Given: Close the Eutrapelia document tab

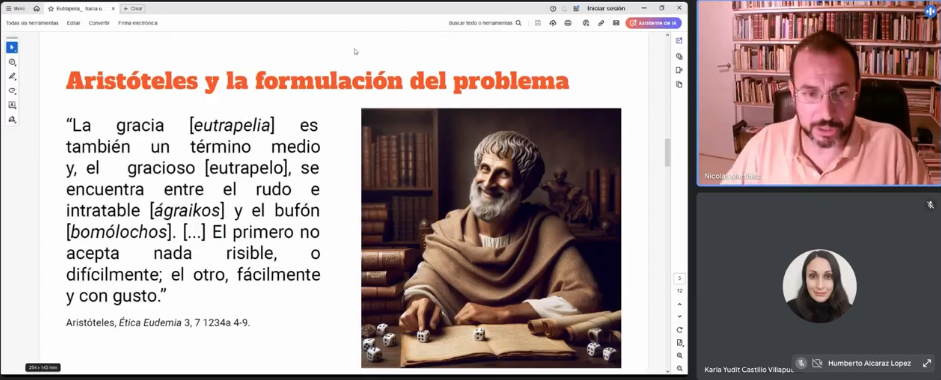Looking at the screenshot, I should 113,8.
